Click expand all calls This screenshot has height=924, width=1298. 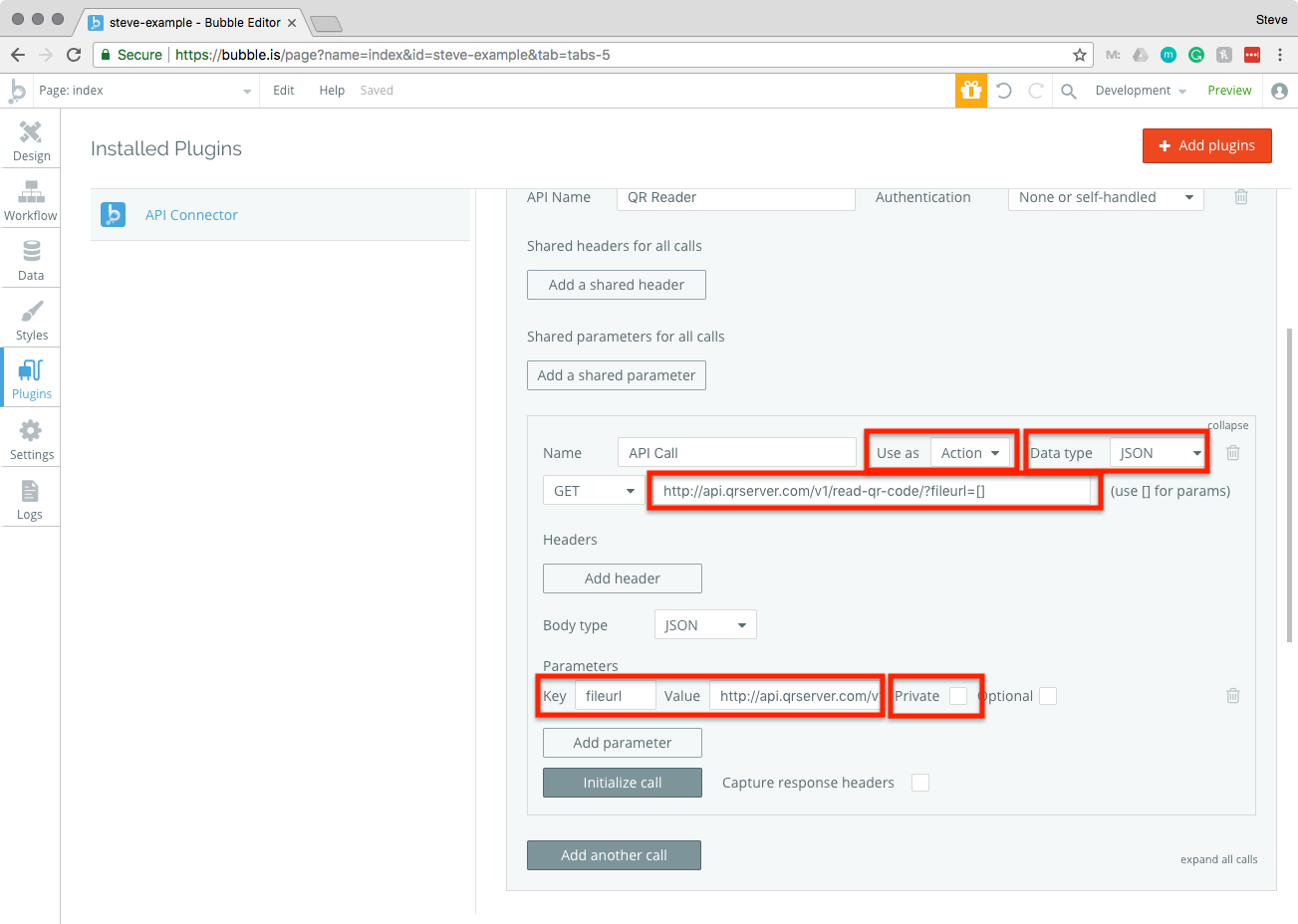[x=1219, y=859]
